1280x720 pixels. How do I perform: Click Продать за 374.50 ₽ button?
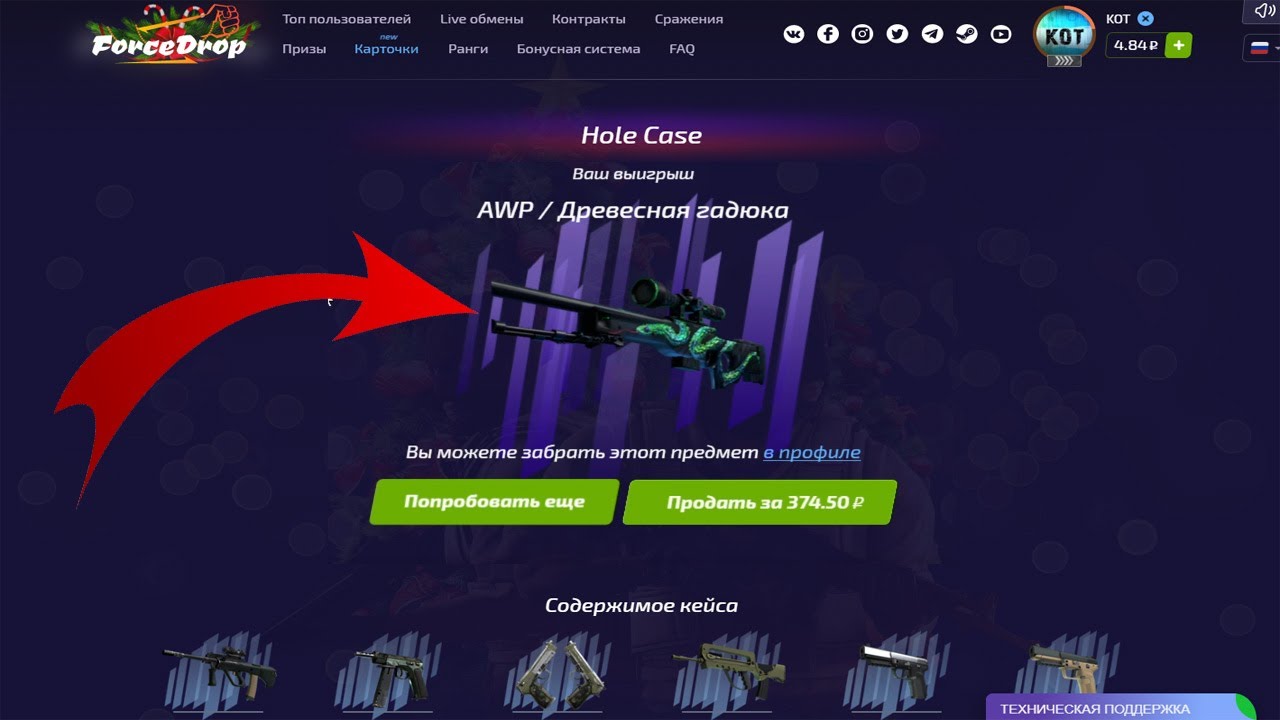click(x=759, y=503)
